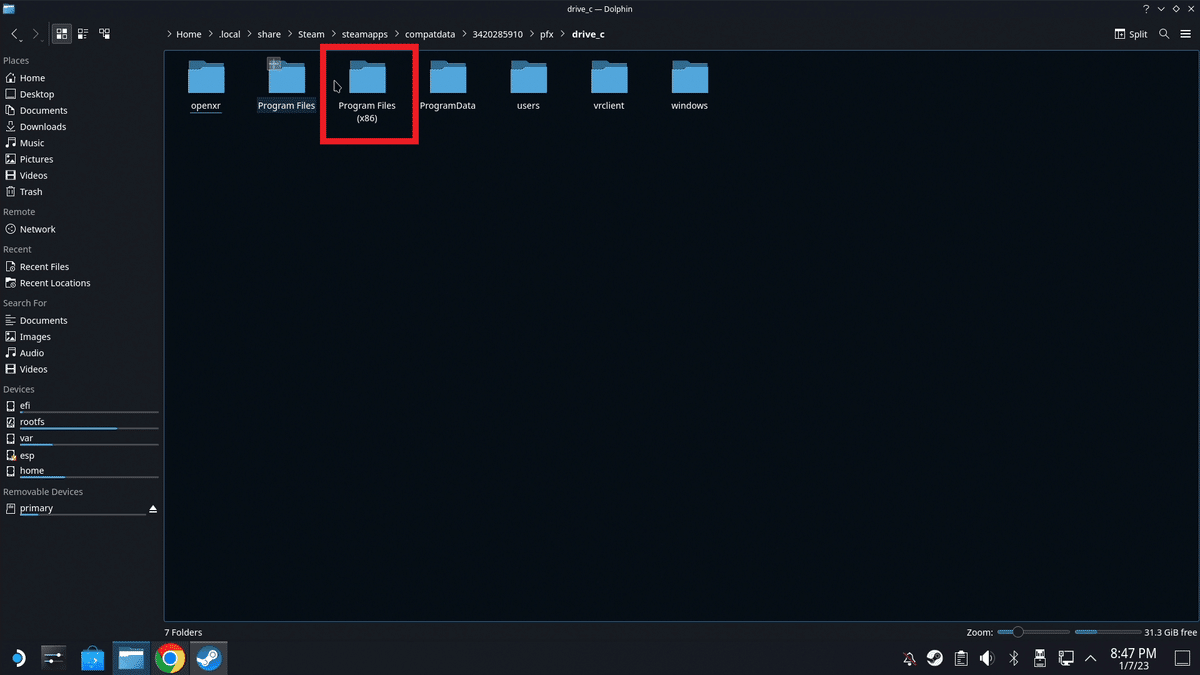Click 3420285910 in the breadcrumb path

[x=497, y=34]
